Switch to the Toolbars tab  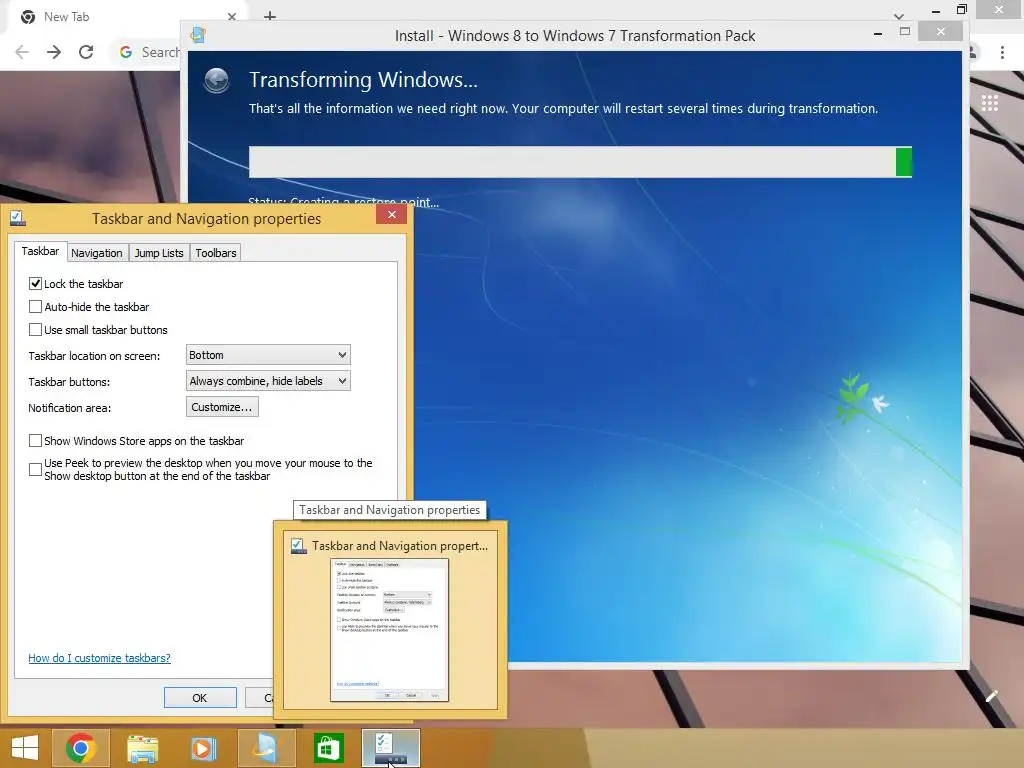click(216, 253)
